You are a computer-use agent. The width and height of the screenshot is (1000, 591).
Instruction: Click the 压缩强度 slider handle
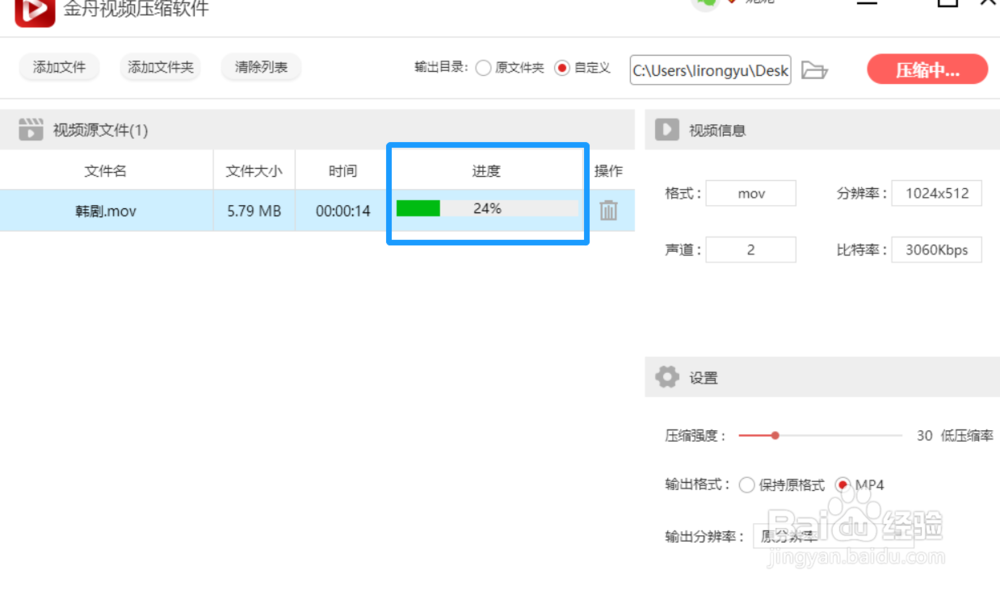point(775,435)
